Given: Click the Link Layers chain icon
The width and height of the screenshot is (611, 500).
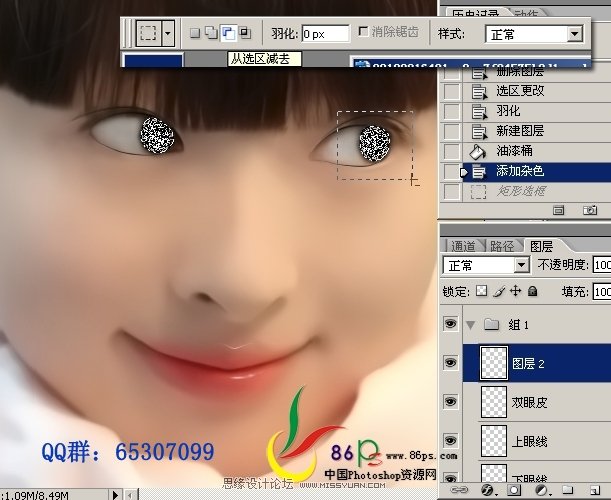Looking at the screenshot, I should [459, 490].
